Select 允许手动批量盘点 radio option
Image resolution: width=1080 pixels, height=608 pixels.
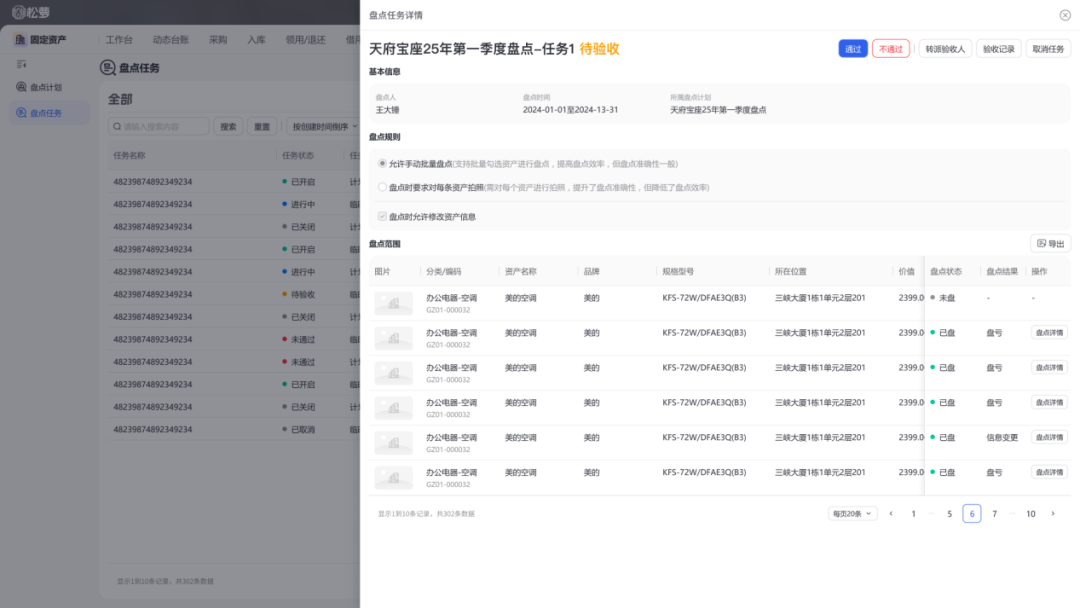(x=382, y=163)
